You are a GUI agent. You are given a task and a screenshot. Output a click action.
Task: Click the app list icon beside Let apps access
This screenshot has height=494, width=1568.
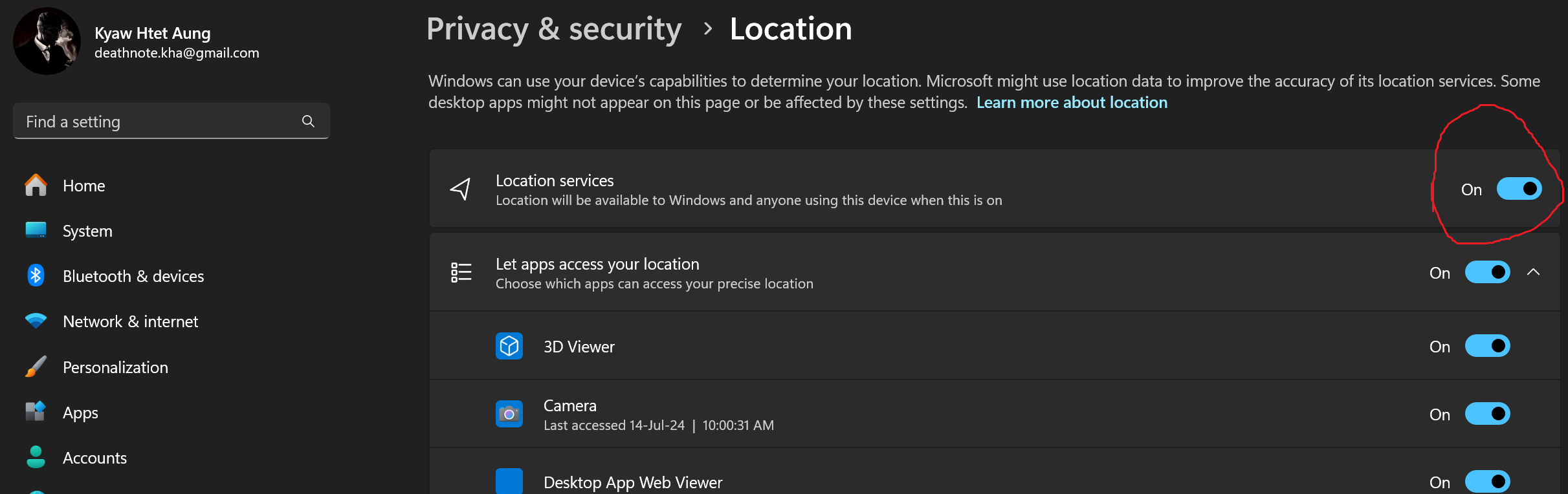pyautogui.click(x=461, y=272)
